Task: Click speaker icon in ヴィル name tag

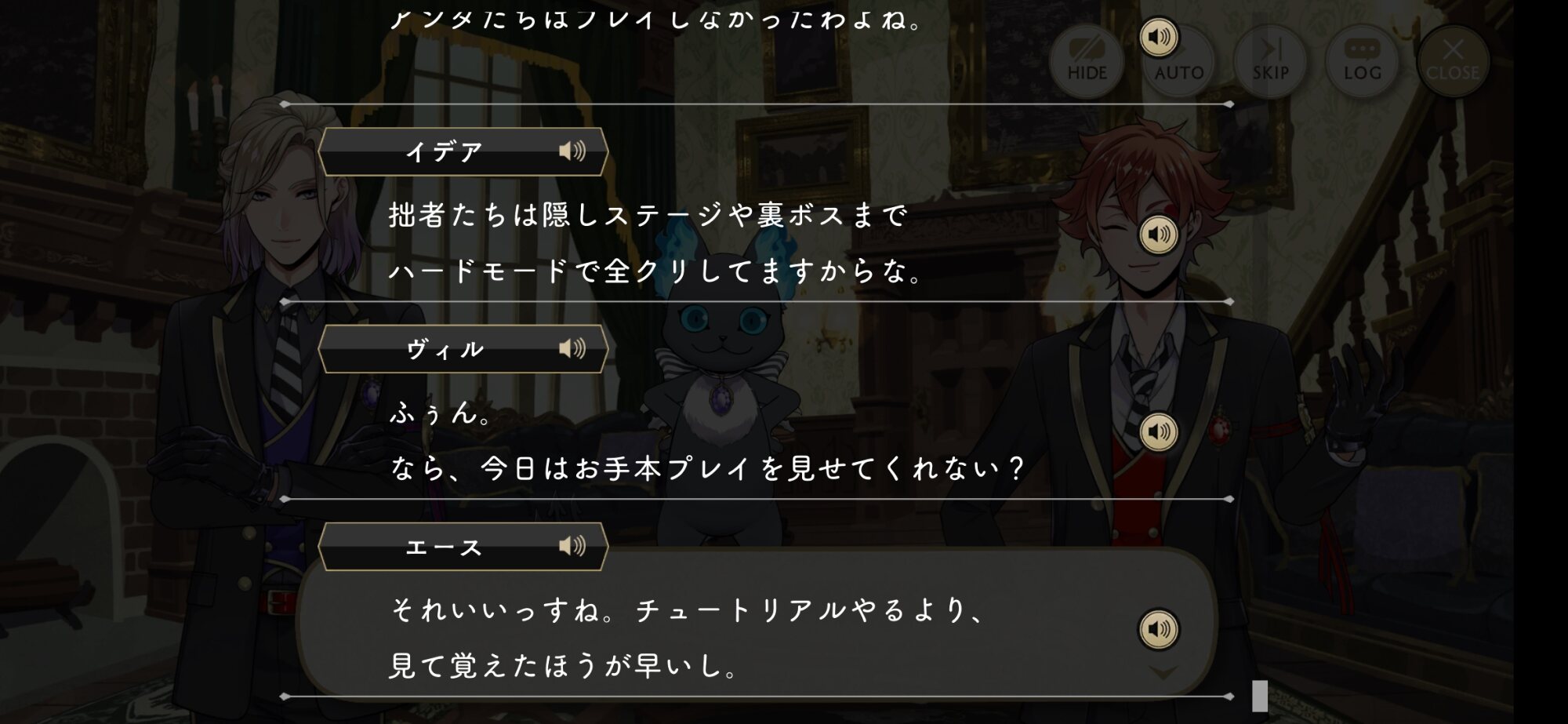Action: click(x=572, y=348)
